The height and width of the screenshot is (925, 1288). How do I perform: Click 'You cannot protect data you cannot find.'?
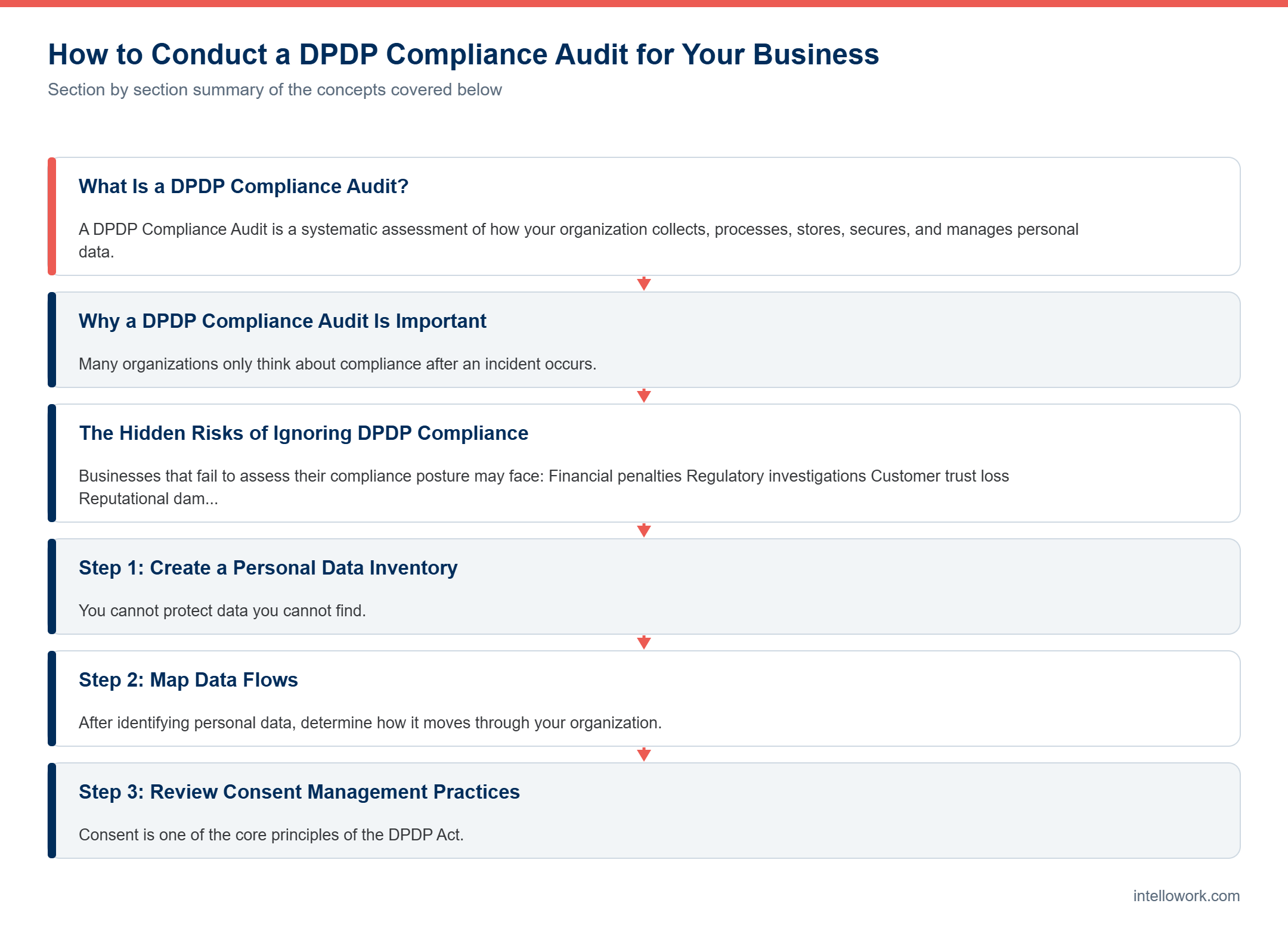(222, 611)
